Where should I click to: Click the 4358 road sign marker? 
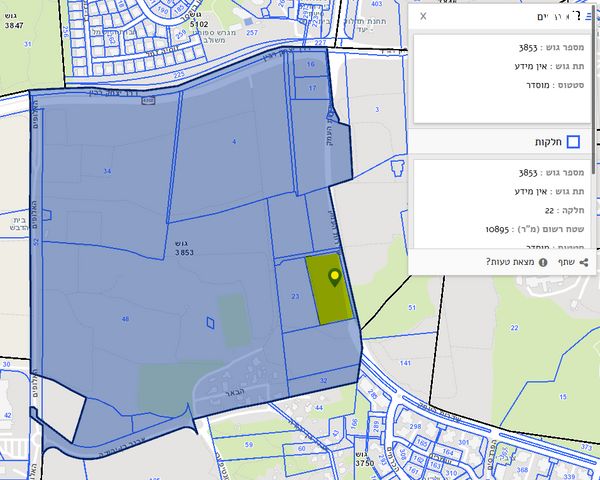148,100
